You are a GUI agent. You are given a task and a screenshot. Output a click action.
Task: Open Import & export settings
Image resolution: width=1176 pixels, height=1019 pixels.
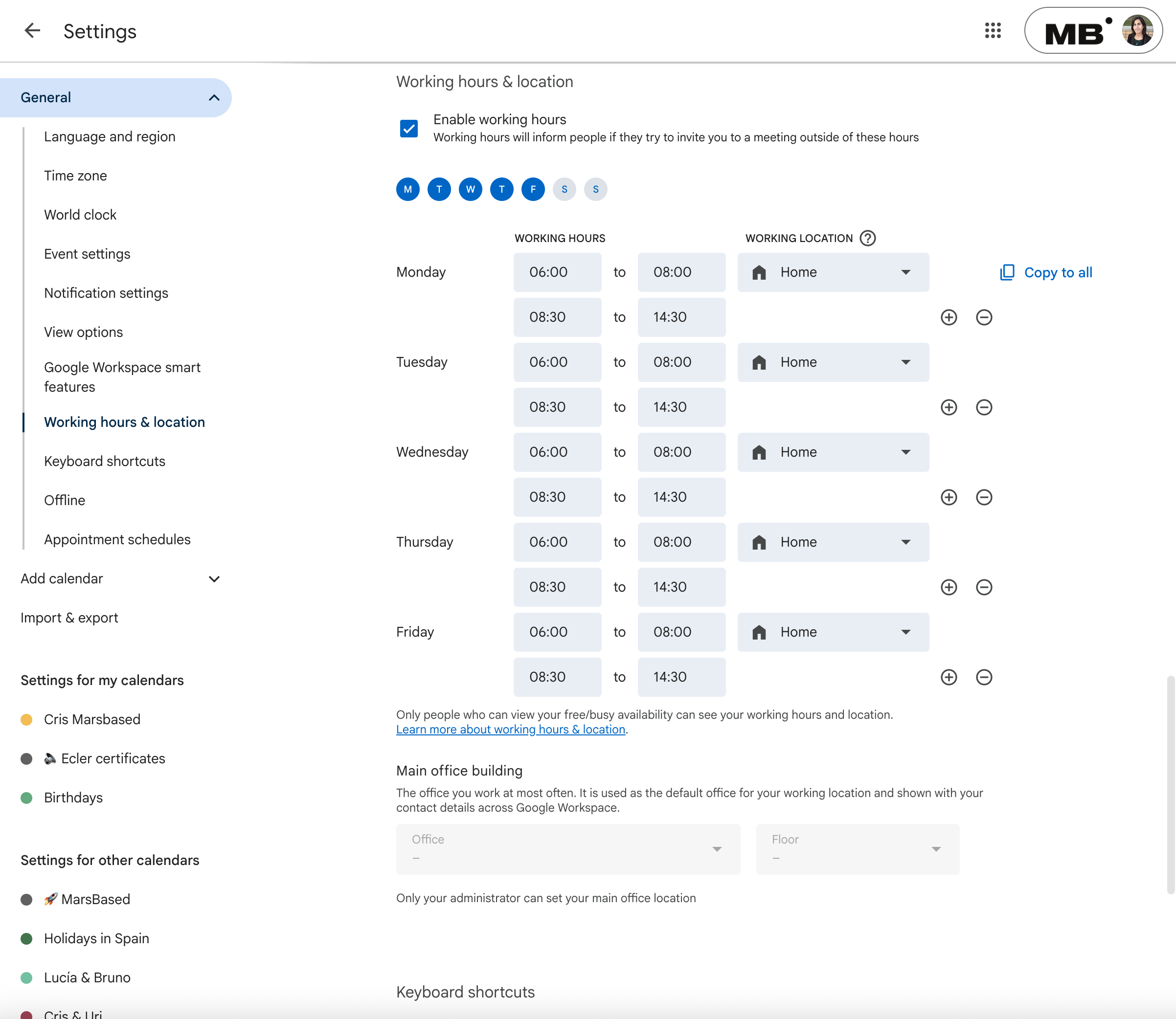(x=69, y=618)
